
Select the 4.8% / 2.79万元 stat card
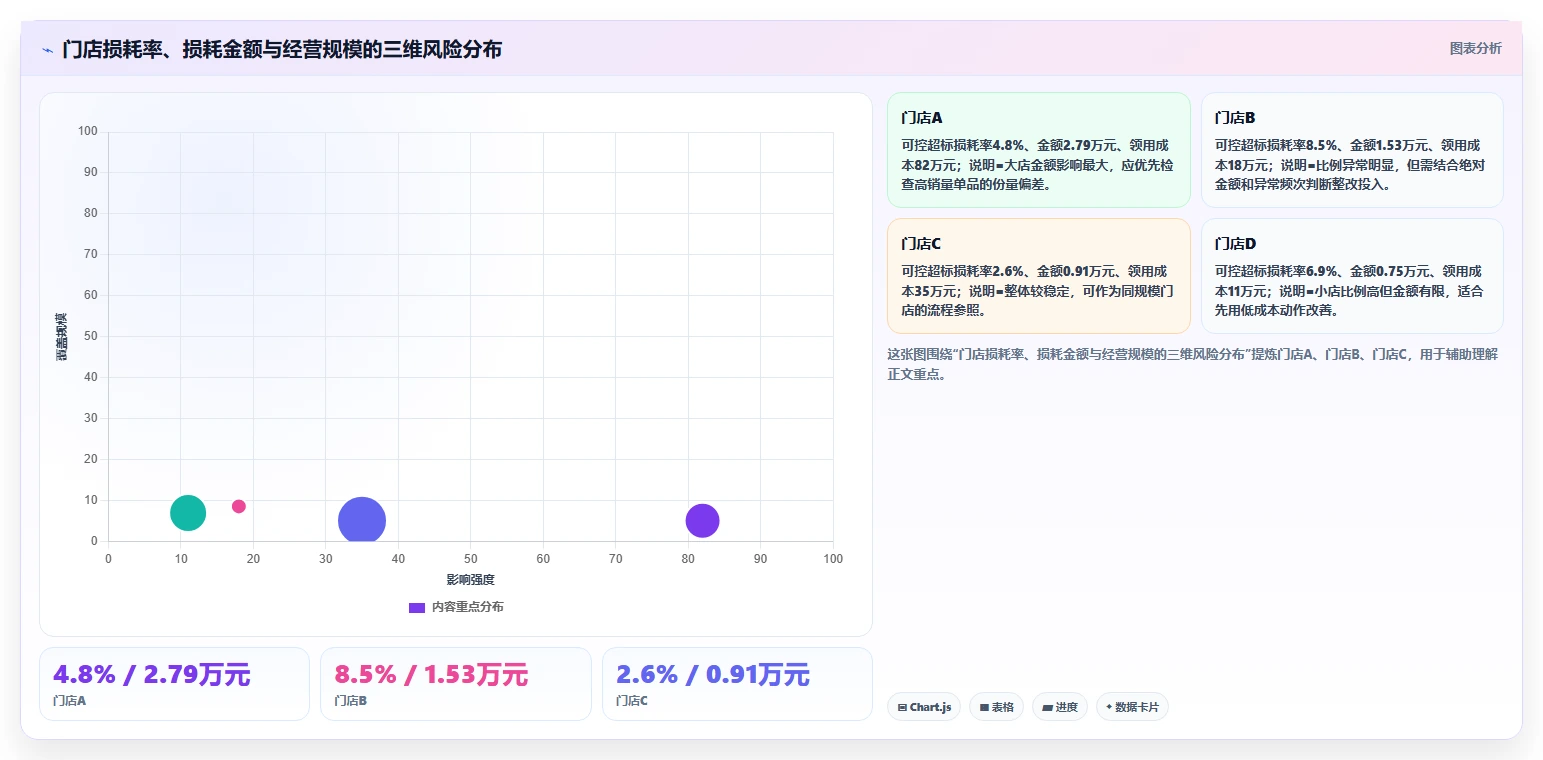[174, 684]
